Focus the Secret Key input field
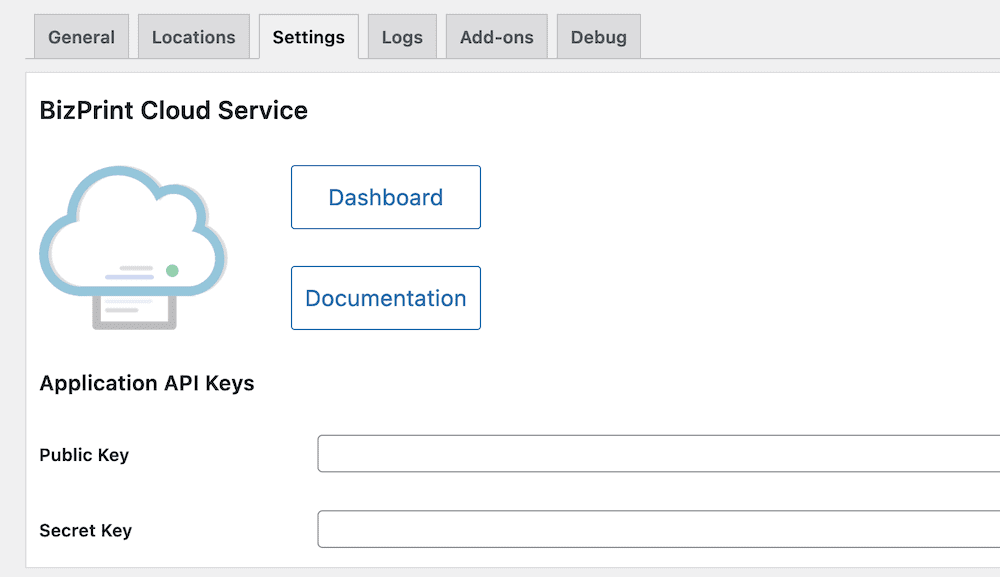Screen dimensions: 1000x577 point(659,529)
